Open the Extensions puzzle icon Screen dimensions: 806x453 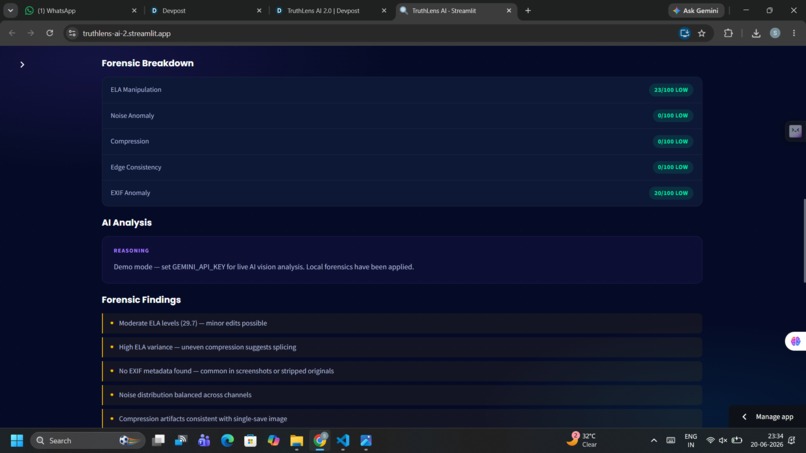point(728,33)
